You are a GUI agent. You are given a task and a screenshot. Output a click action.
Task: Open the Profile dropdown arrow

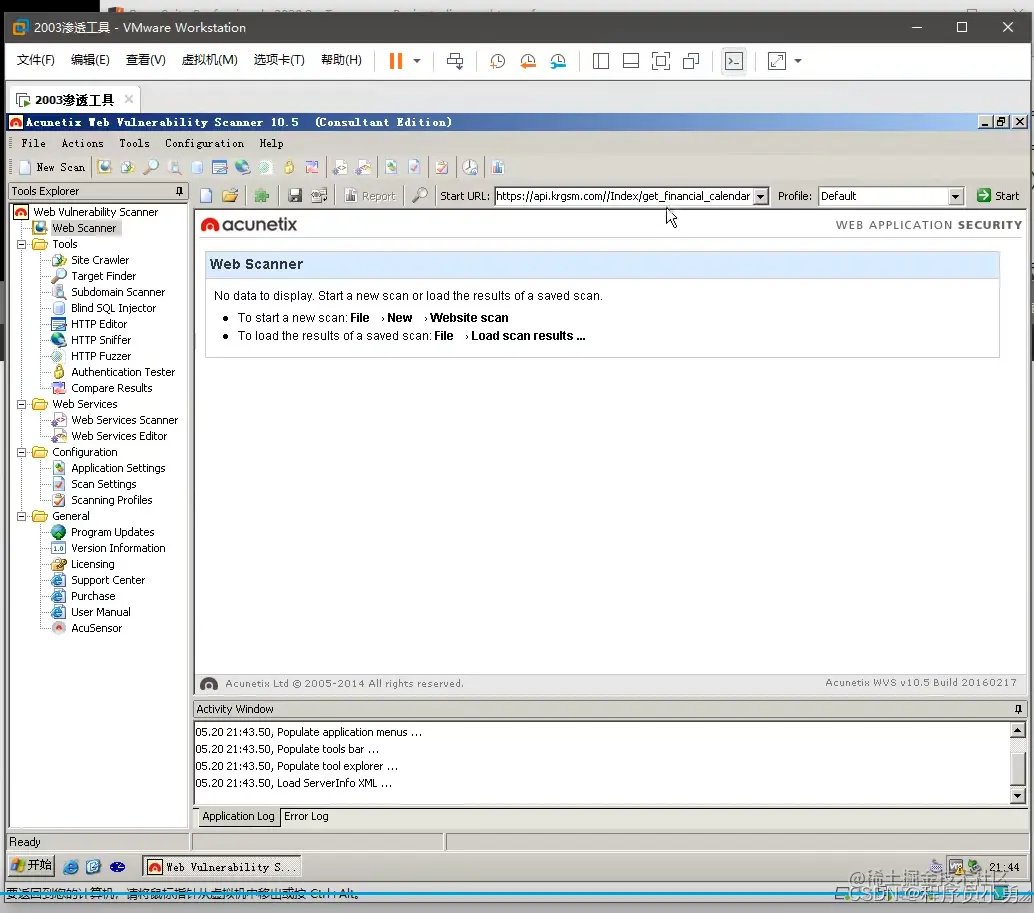click(x=956, y=196)
